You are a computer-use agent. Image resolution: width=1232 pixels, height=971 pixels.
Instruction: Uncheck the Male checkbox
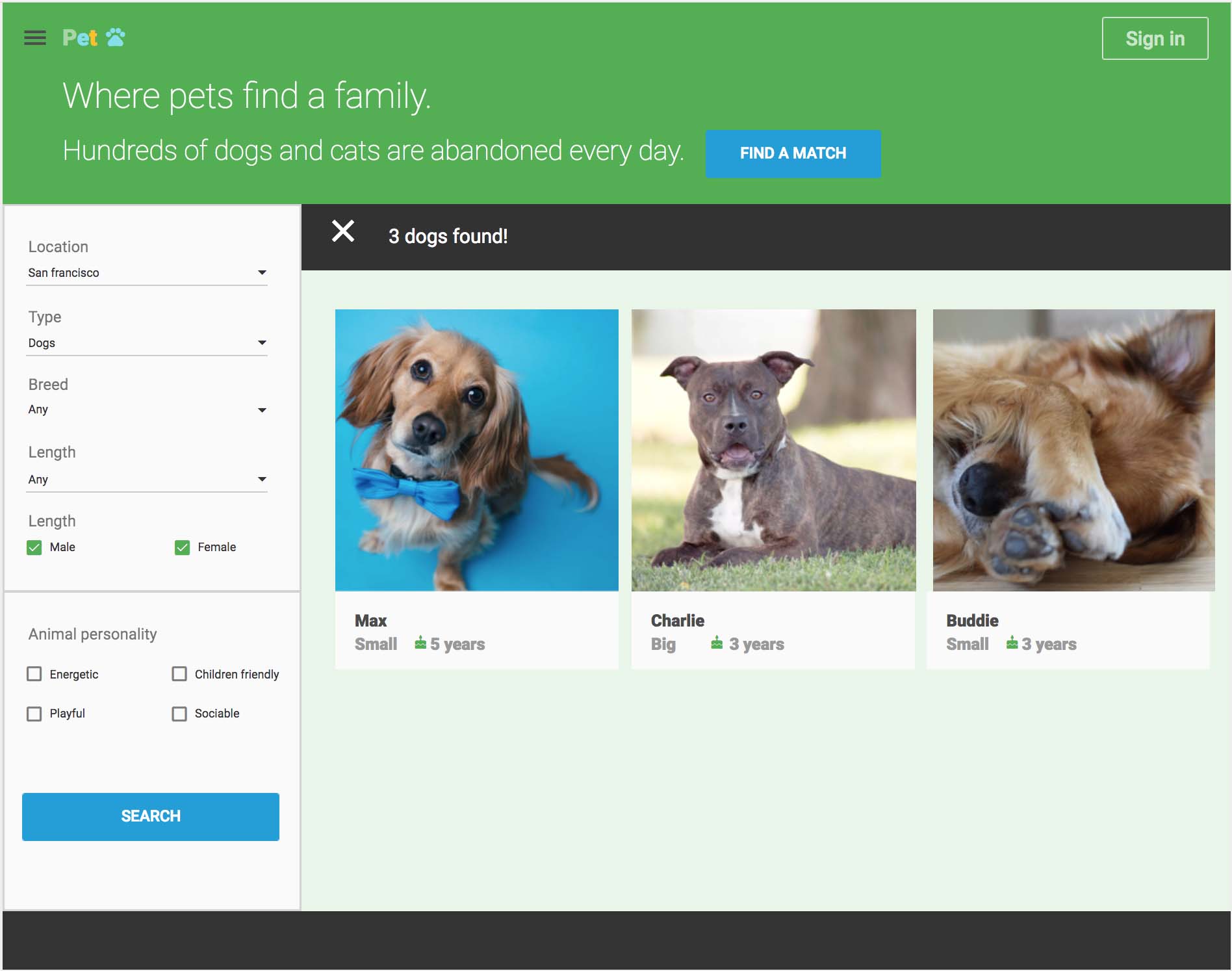pos(34,547)
